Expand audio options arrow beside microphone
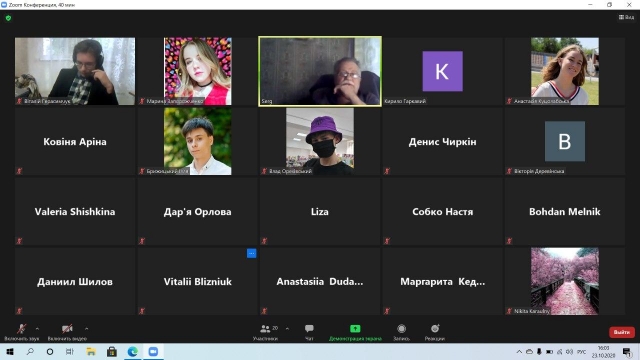 point(37,329)
